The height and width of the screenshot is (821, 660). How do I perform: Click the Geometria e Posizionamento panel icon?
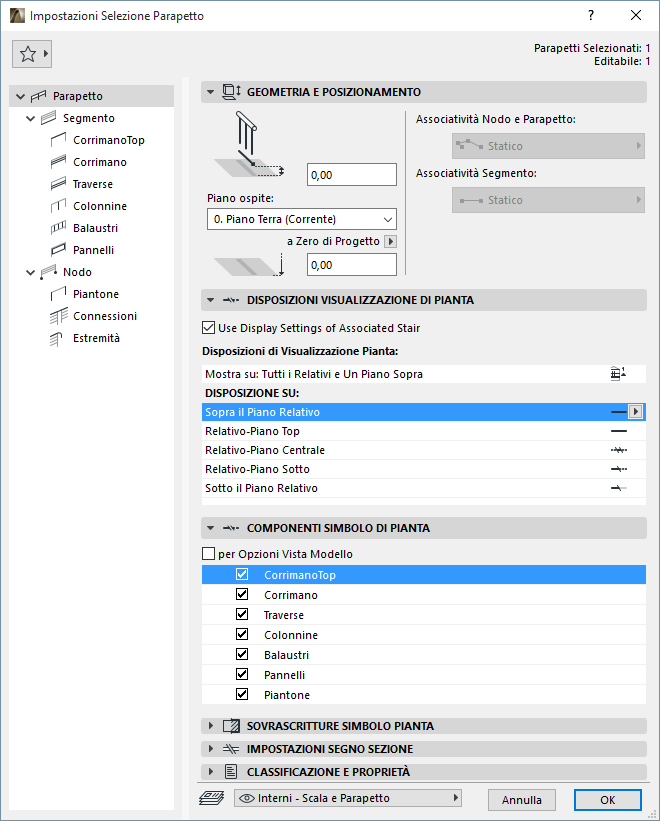(x=231, y=92)
